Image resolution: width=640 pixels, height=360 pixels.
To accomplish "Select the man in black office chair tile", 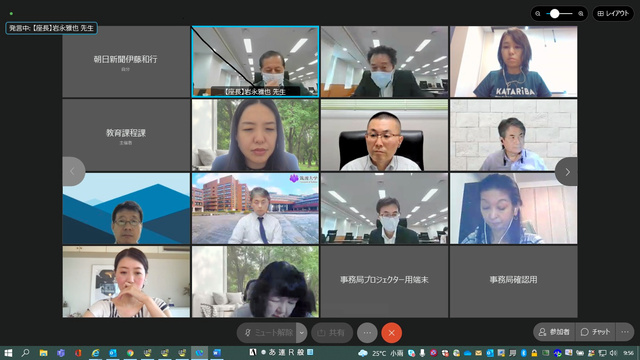I will click(384, 135).
